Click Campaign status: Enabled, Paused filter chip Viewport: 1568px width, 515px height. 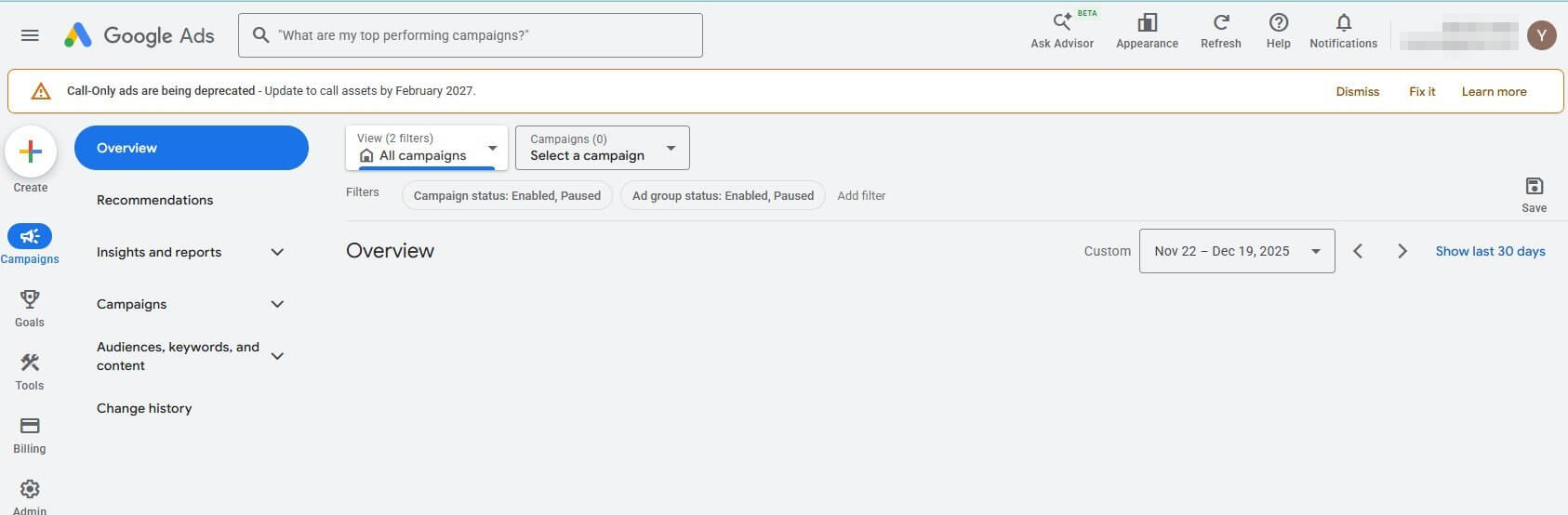(507, 195)
